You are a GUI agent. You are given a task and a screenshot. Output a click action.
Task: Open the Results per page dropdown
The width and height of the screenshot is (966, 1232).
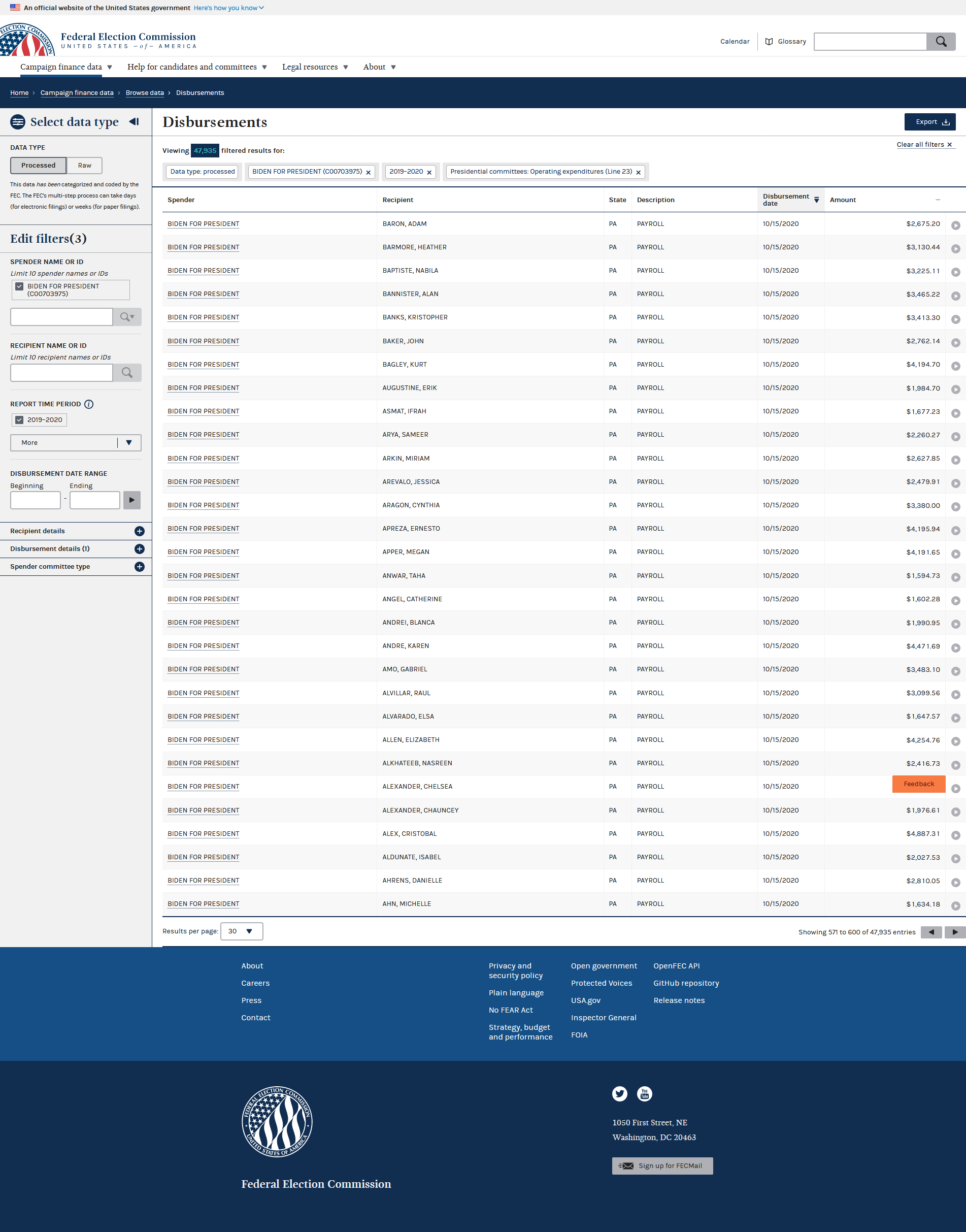242,931
